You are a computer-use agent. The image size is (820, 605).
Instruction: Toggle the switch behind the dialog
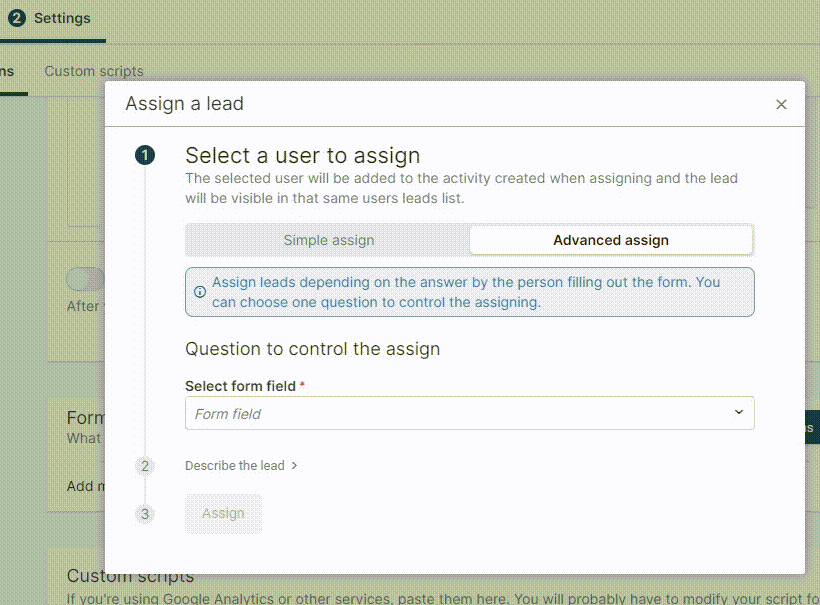tap(86, 279)
